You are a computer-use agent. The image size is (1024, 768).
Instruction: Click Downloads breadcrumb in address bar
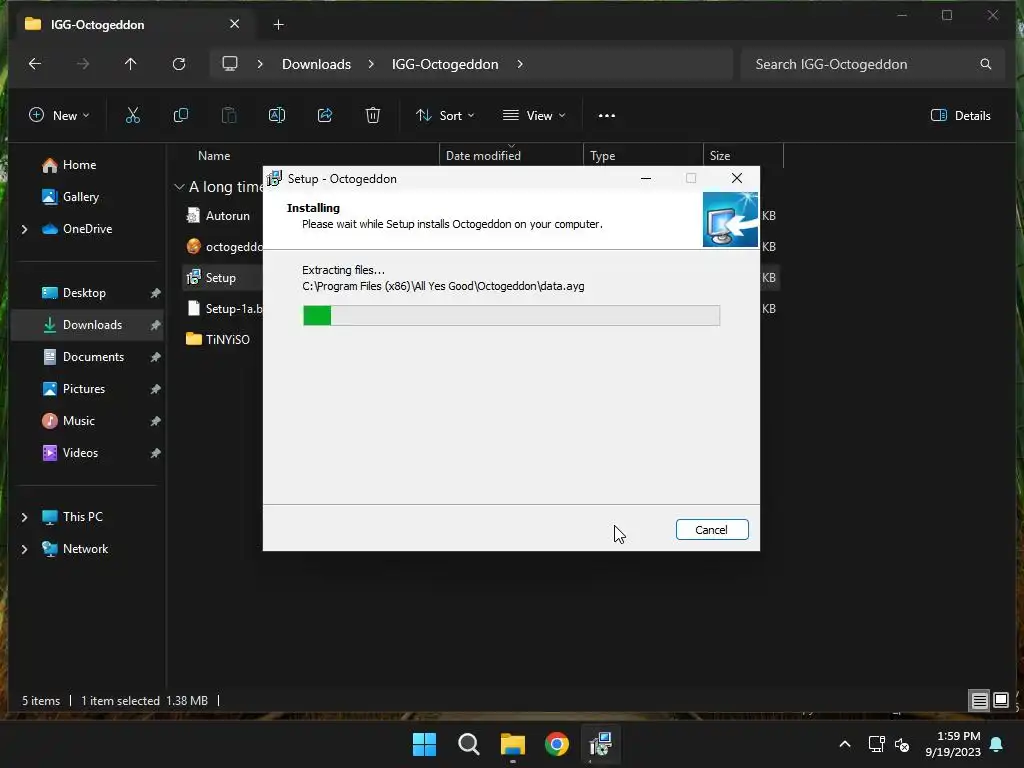(316, 64)
